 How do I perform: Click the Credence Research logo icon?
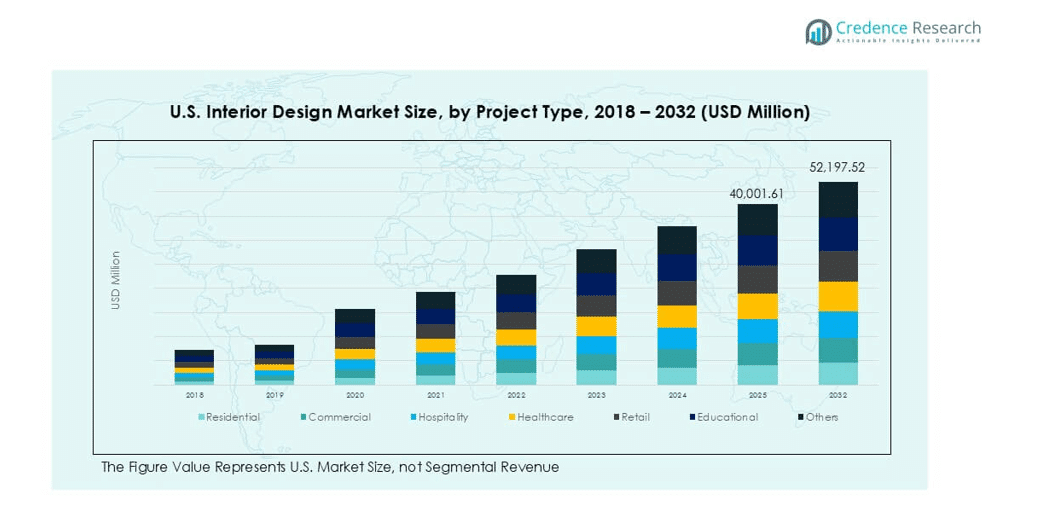[819, 32]
